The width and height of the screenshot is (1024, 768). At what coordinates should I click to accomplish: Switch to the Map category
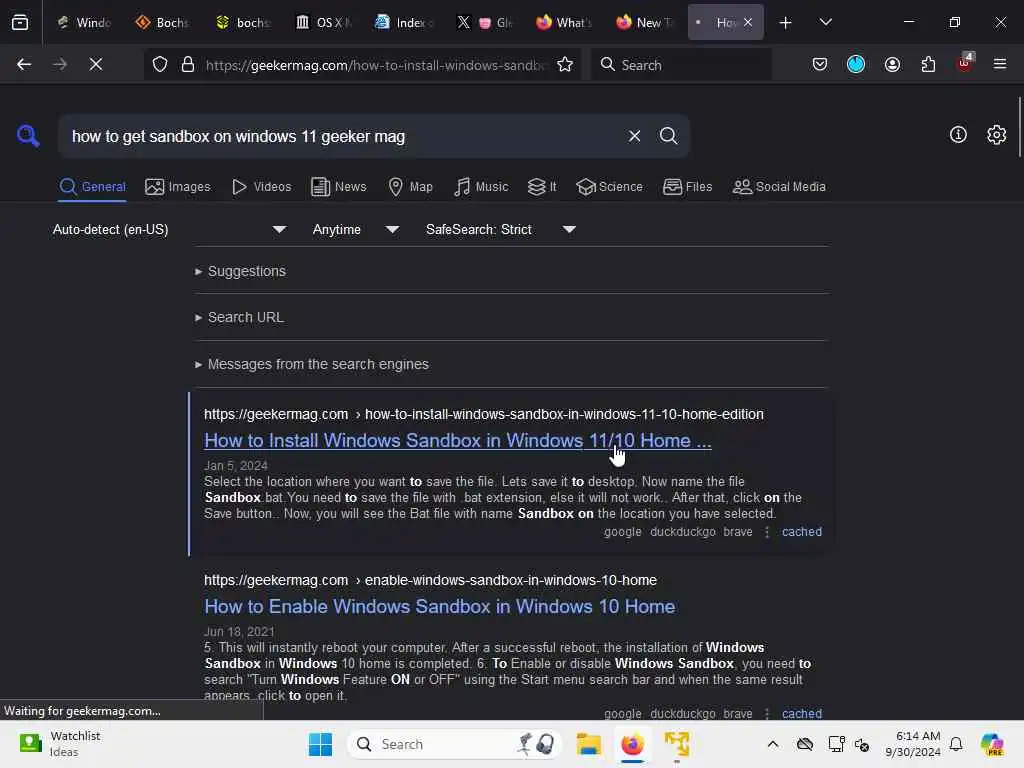[x=410, y=187]
